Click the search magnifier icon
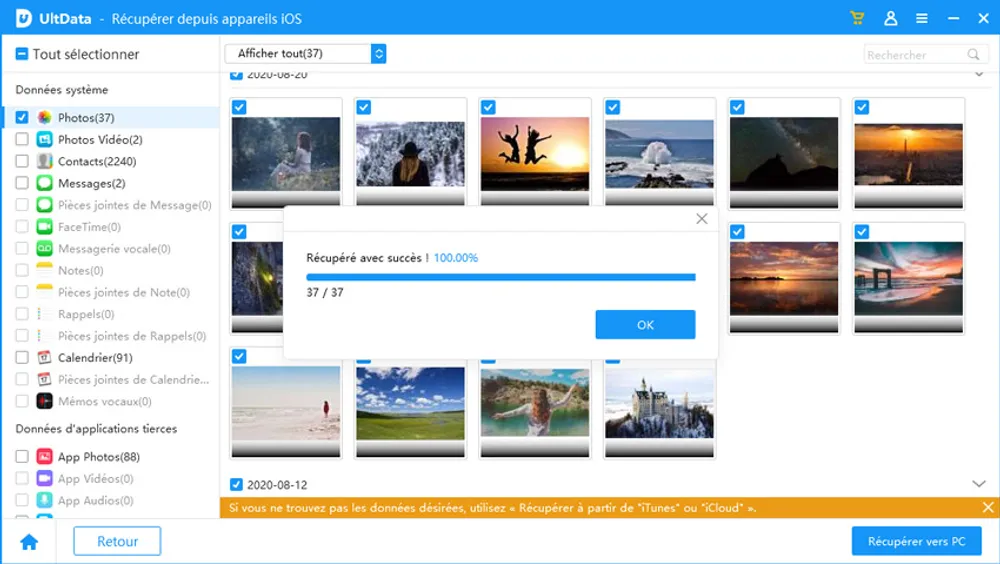Screen dimensions: 1000x564 point(973,55)
